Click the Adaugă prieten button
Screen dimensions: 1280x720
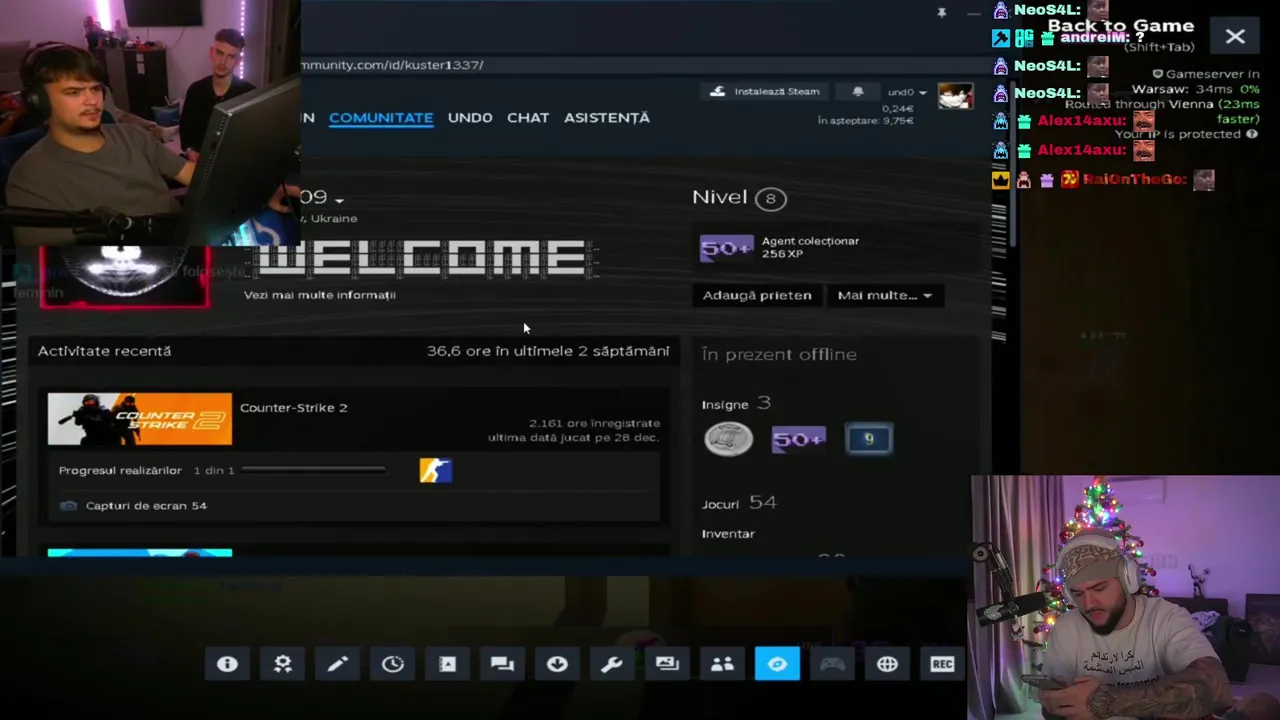[x=757, y=295]
